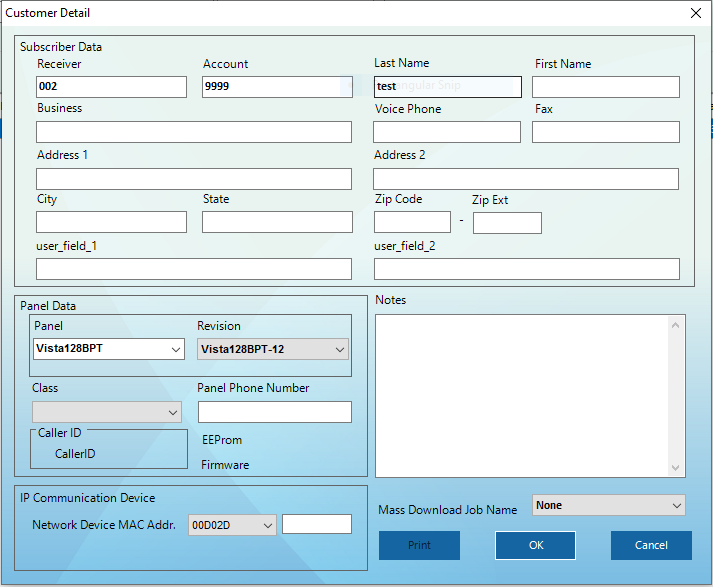Close the Customer Detail dialog
Viewport: 713px width, 587px height.
(696, 13)
